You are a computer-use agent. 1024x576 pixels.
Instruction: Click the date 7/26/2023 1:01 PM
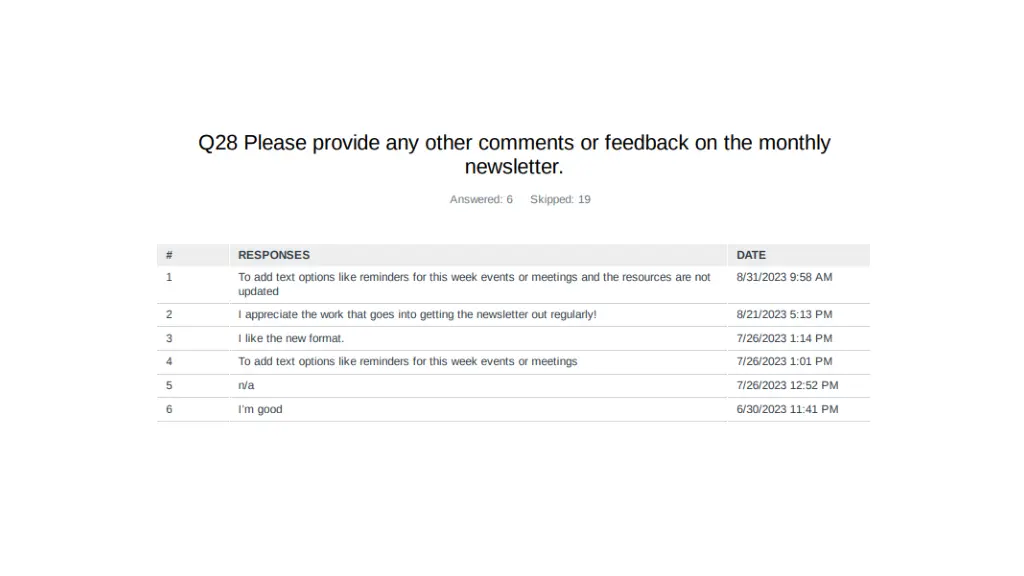pos(784,361)
